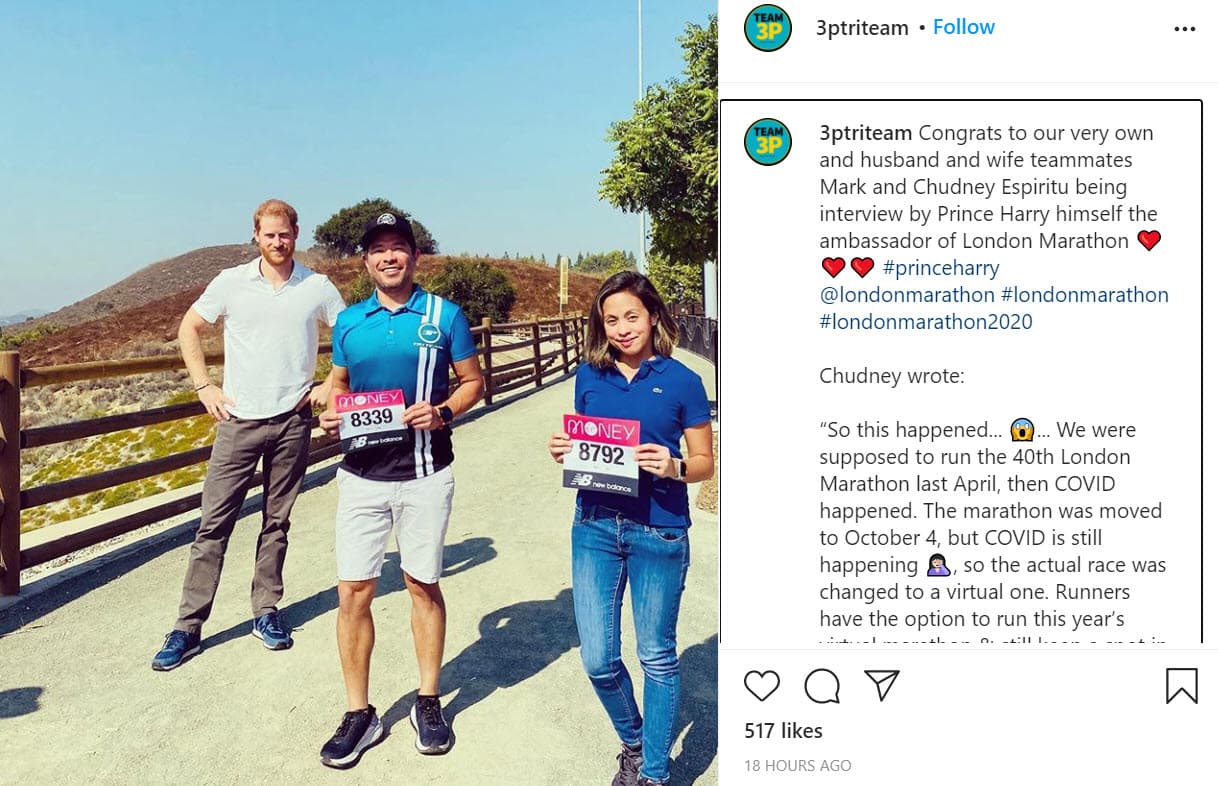This screenshot has width=1218, height=786.
Task: Click the Team 3P avatar beside caption
Action: (x=768, y=142)
